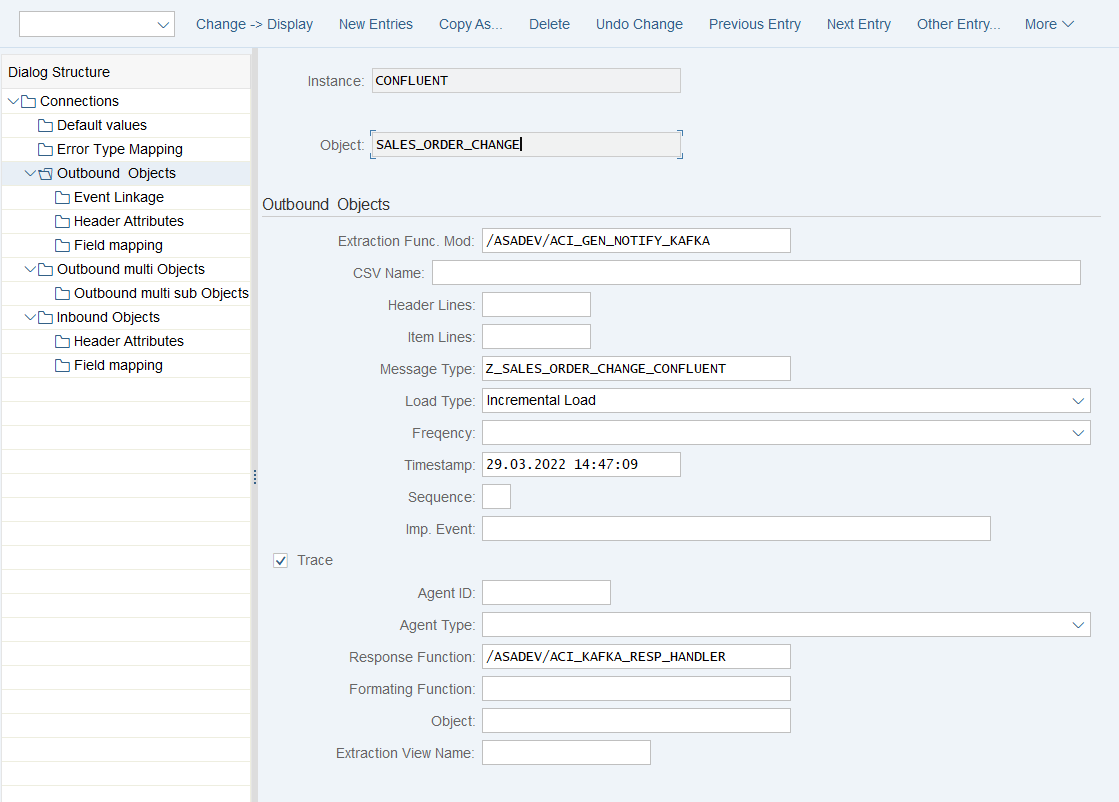Click the splitter handle between the two panels

point(254,477)
